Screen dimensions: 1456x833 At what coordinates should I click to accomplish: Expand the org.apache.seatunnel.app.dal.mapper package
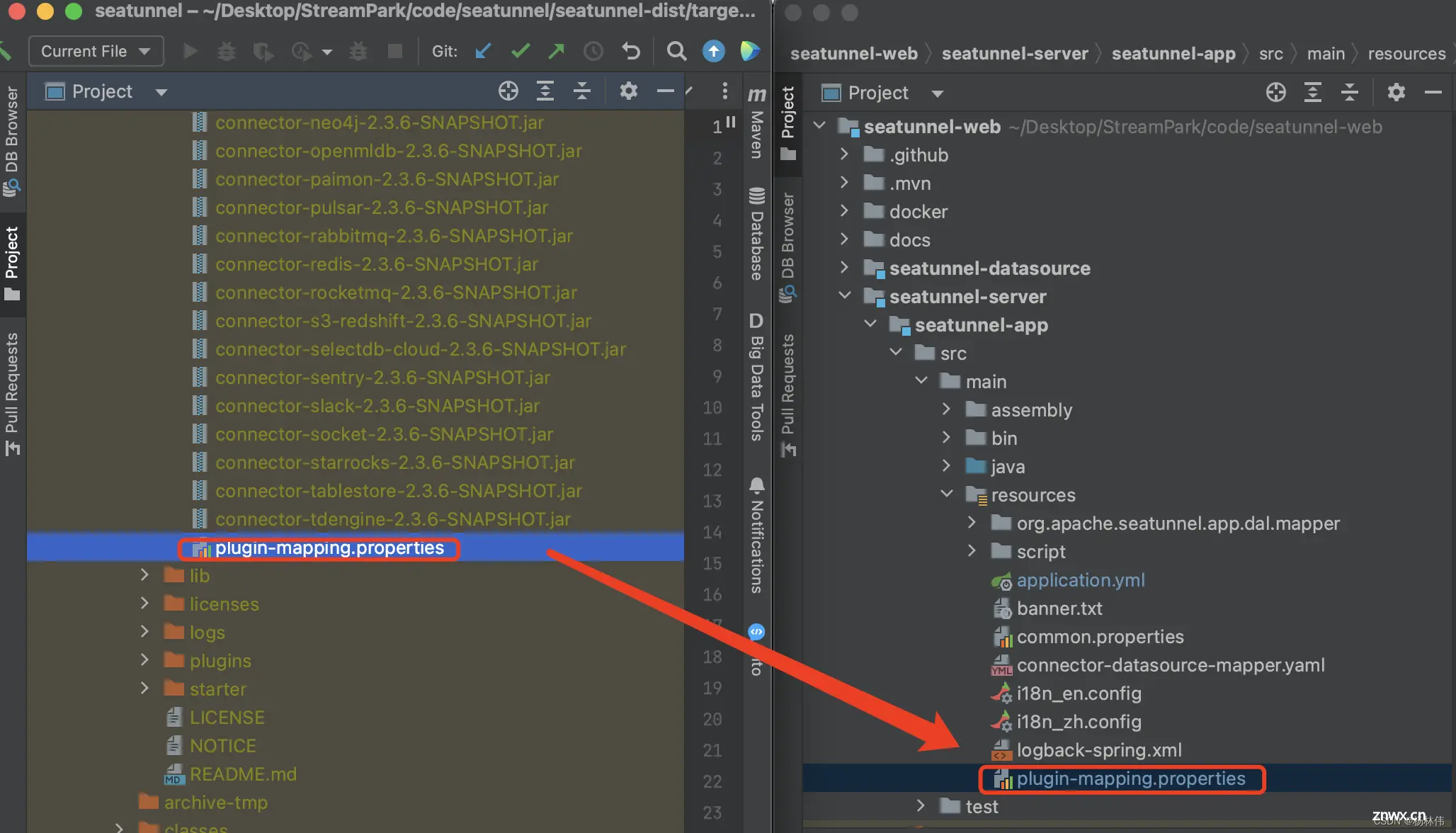tap(972, 522)
